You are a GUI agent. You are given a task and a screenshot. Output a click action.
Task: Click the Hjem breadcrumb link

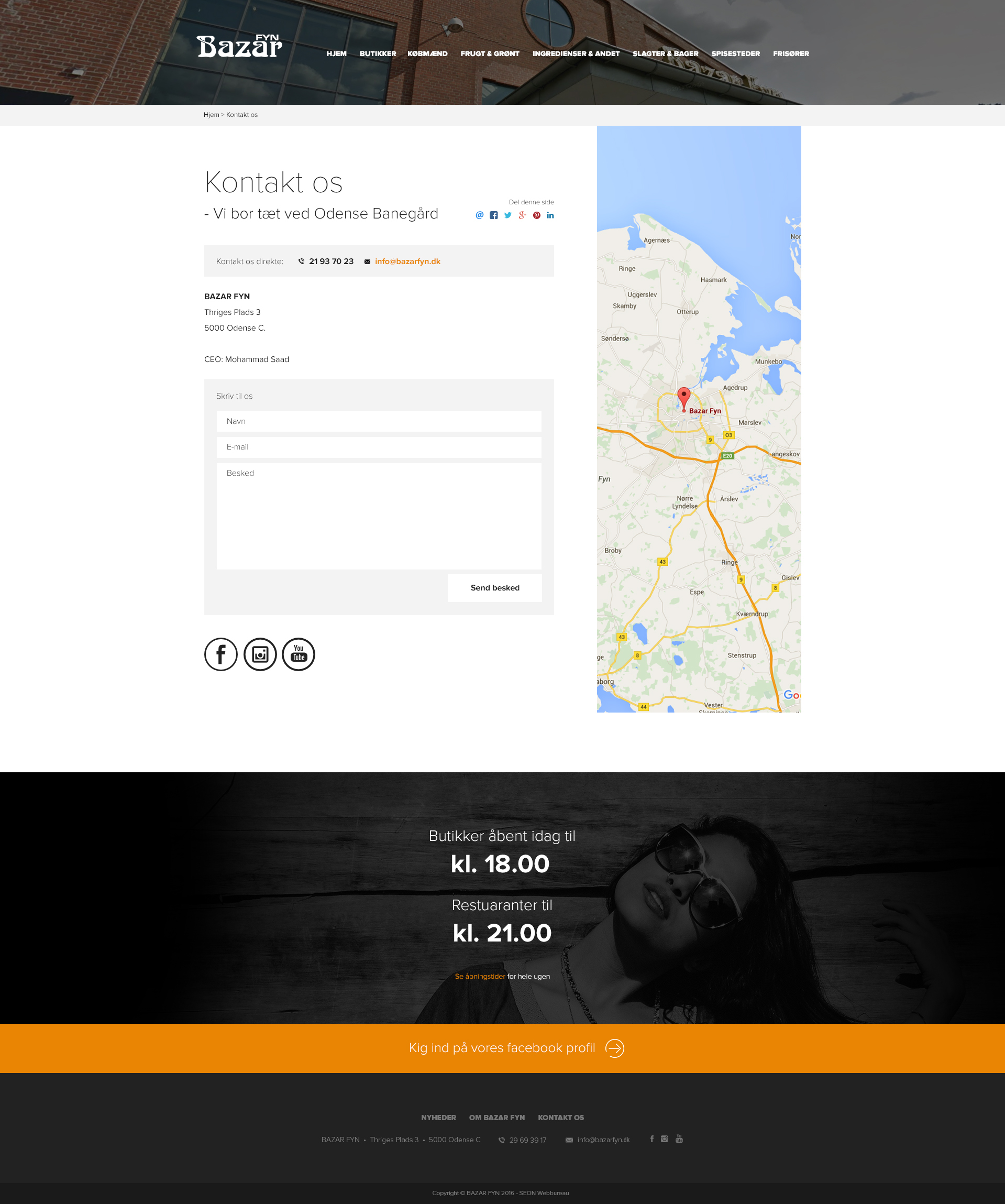[x=212, y=115]
